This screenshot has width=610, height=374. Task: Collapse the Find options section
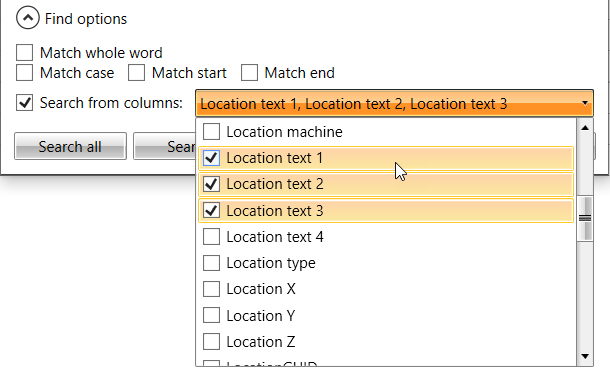pyautogui.click(x=28, y=18)
